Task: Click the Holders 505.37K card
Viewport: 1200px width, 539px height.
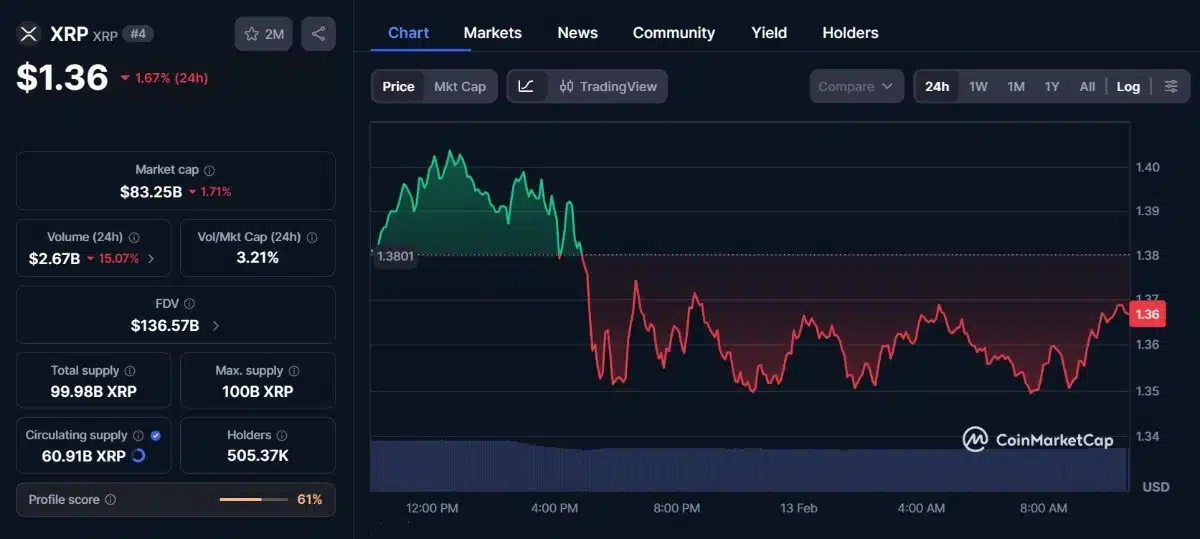Action: point(257,445)
